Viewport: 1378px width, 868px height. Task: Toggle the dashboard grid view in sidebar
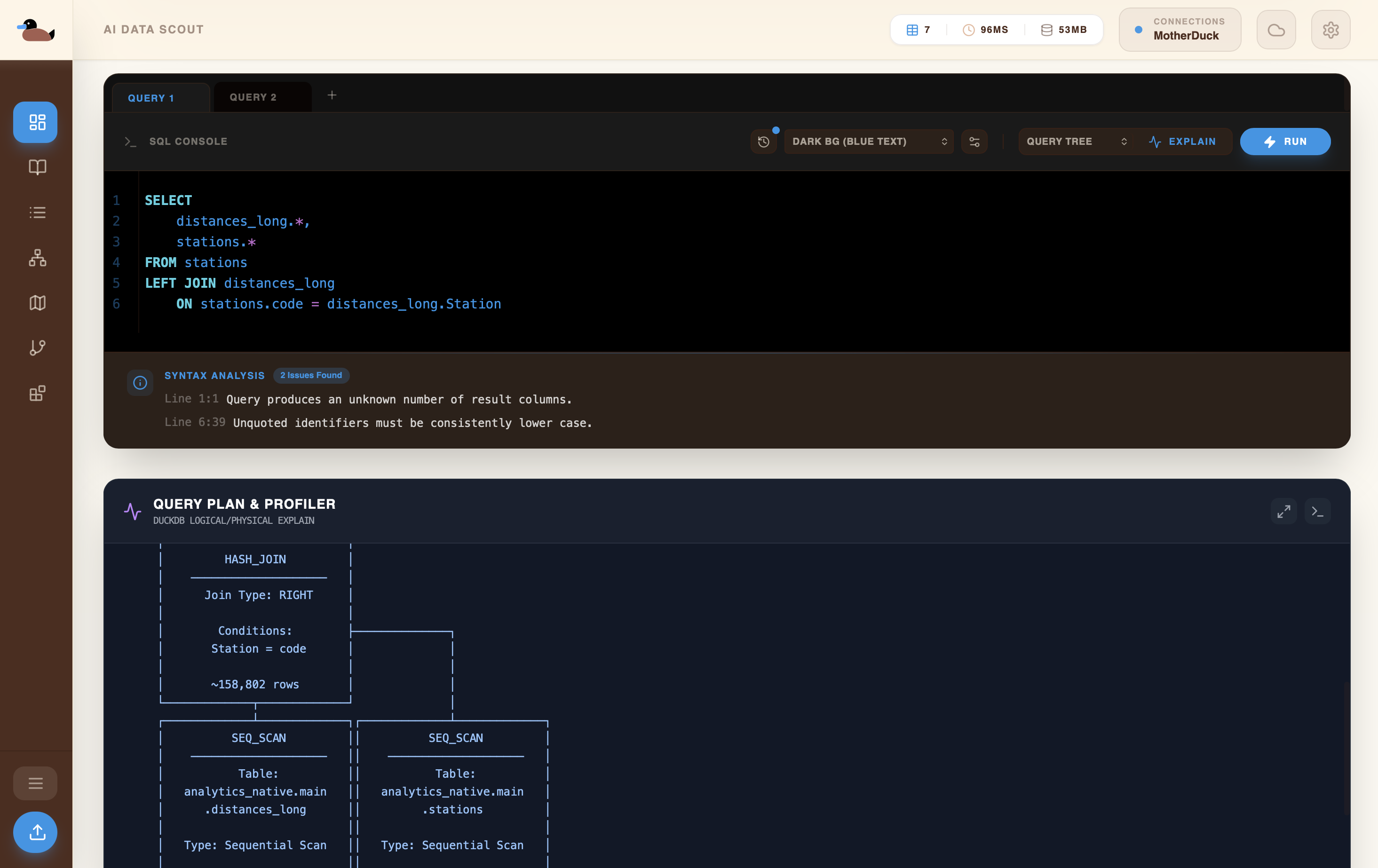35,122
